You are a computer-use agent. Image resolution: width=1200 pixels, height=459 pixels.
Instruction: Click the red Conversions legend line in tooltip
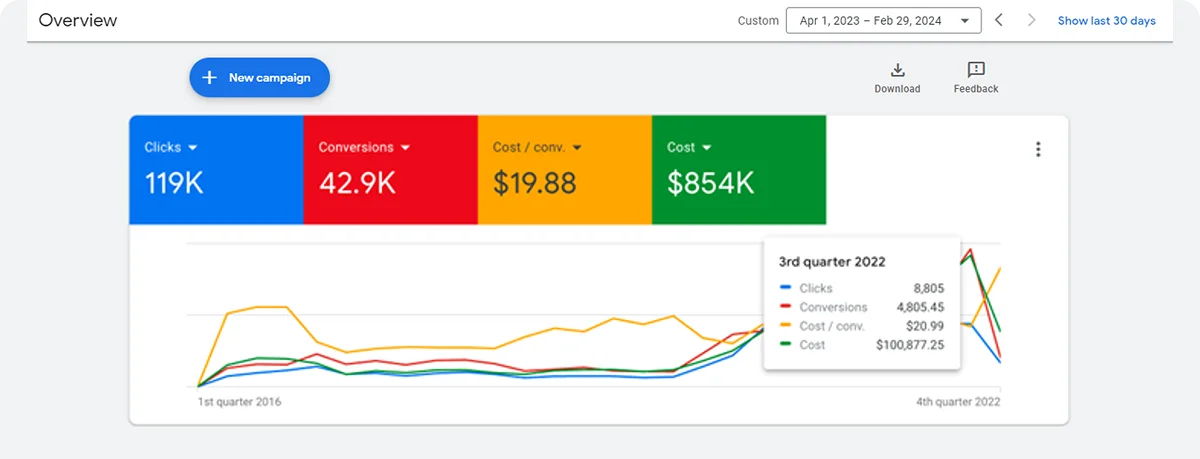[786, 307]
